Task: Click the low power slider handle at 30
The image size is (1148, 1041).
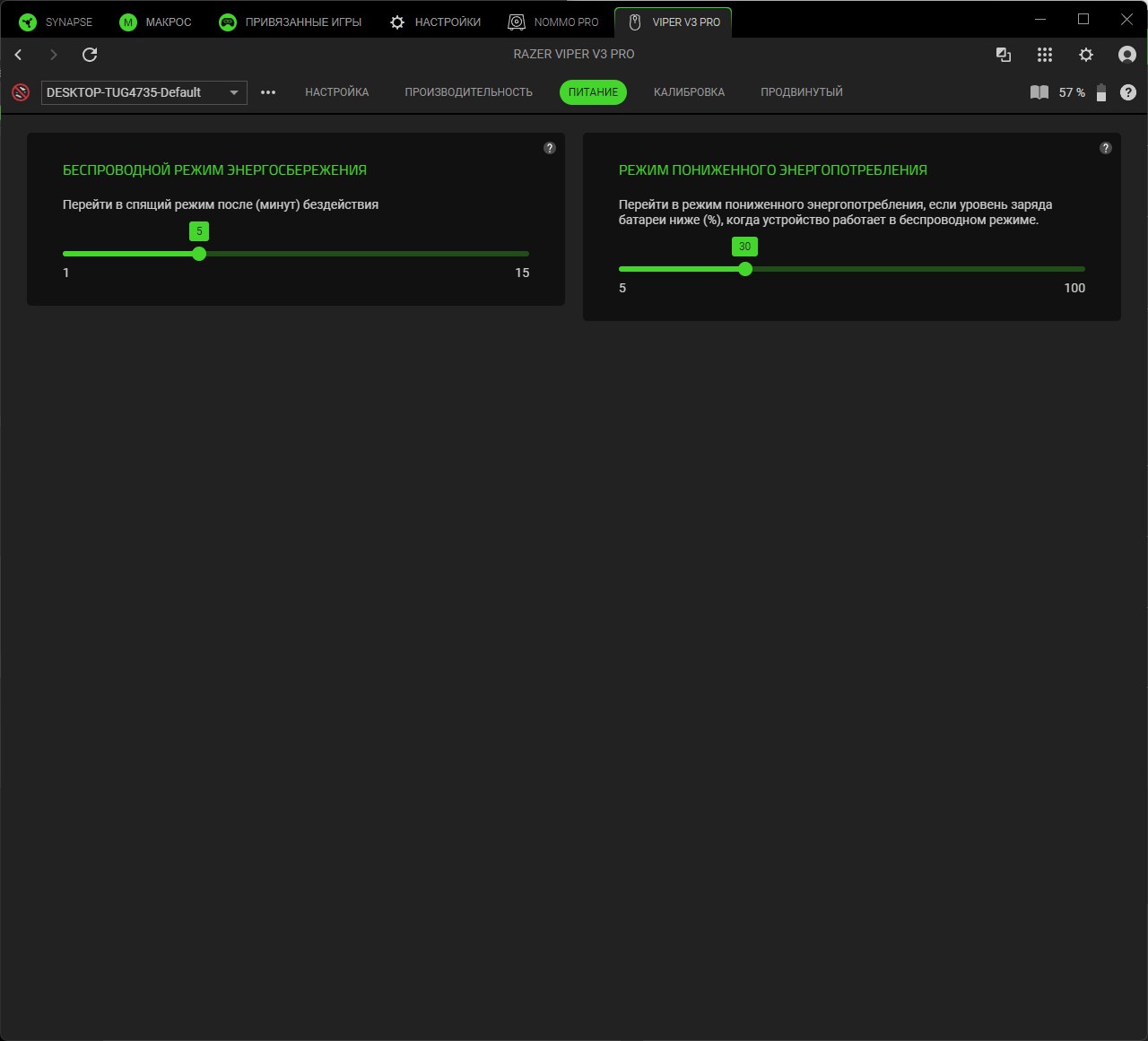Action: (744, 269)
